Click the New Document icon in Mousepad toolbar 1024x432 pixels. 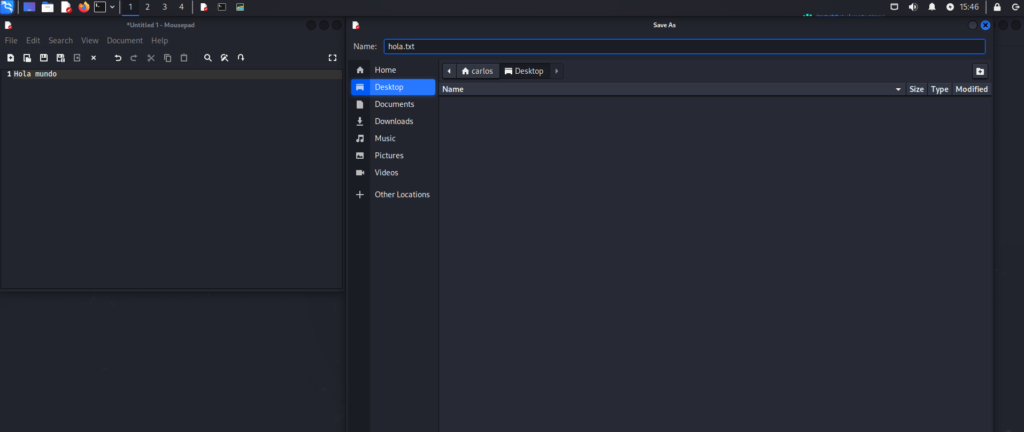pos(10,58)
